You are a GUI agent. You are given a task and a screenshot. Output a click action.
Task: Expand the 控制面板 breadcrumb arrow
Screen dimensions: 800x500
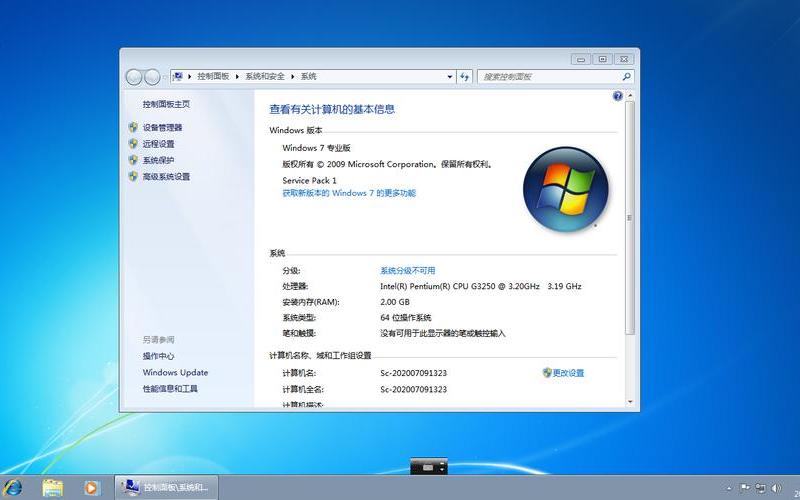pyautogui.click(x=237, y=77)
